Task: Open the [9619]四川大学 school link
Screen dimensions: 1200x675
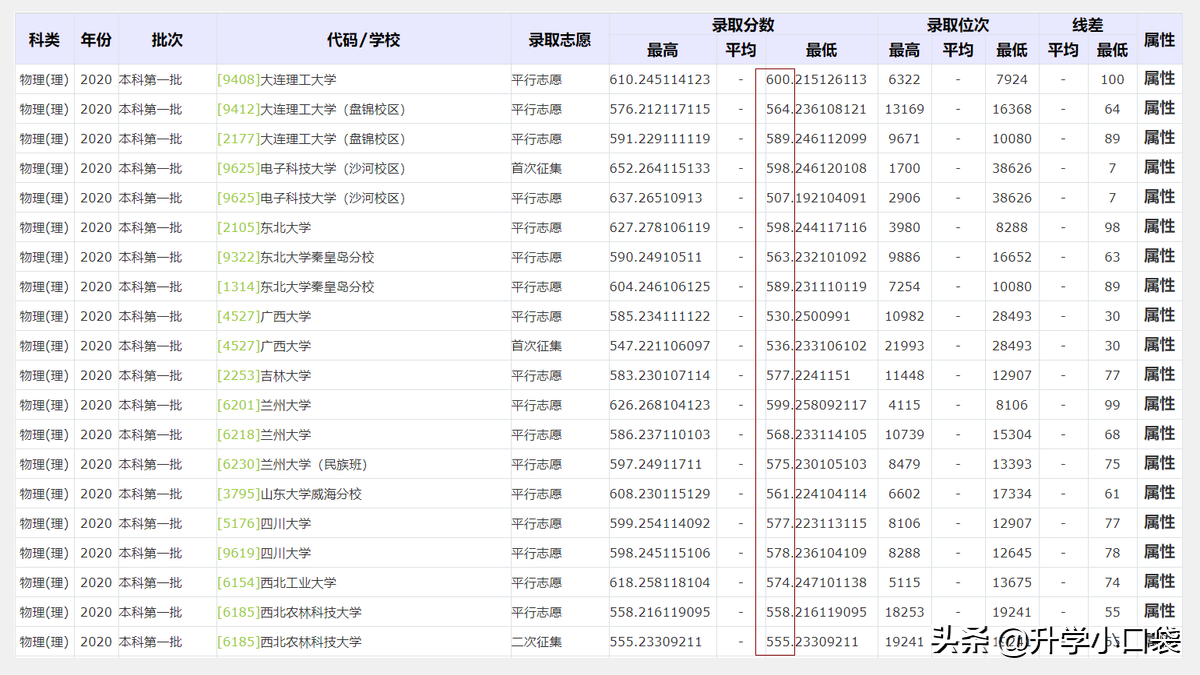Action: pyautogui.click(x=264, y=553)
